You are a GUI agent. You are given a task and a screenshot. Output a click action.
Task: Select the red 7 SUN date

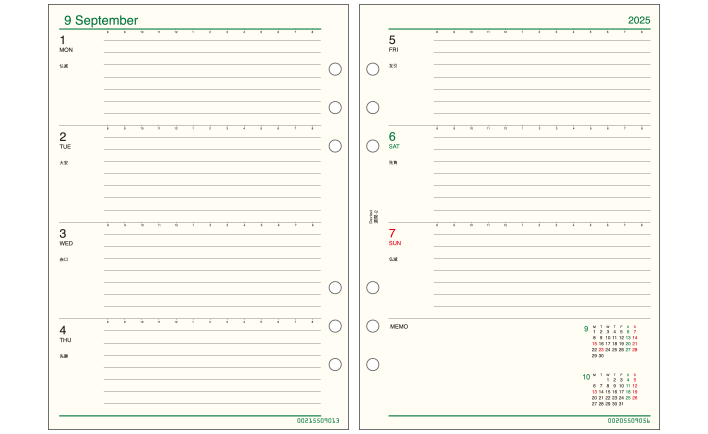394,237
